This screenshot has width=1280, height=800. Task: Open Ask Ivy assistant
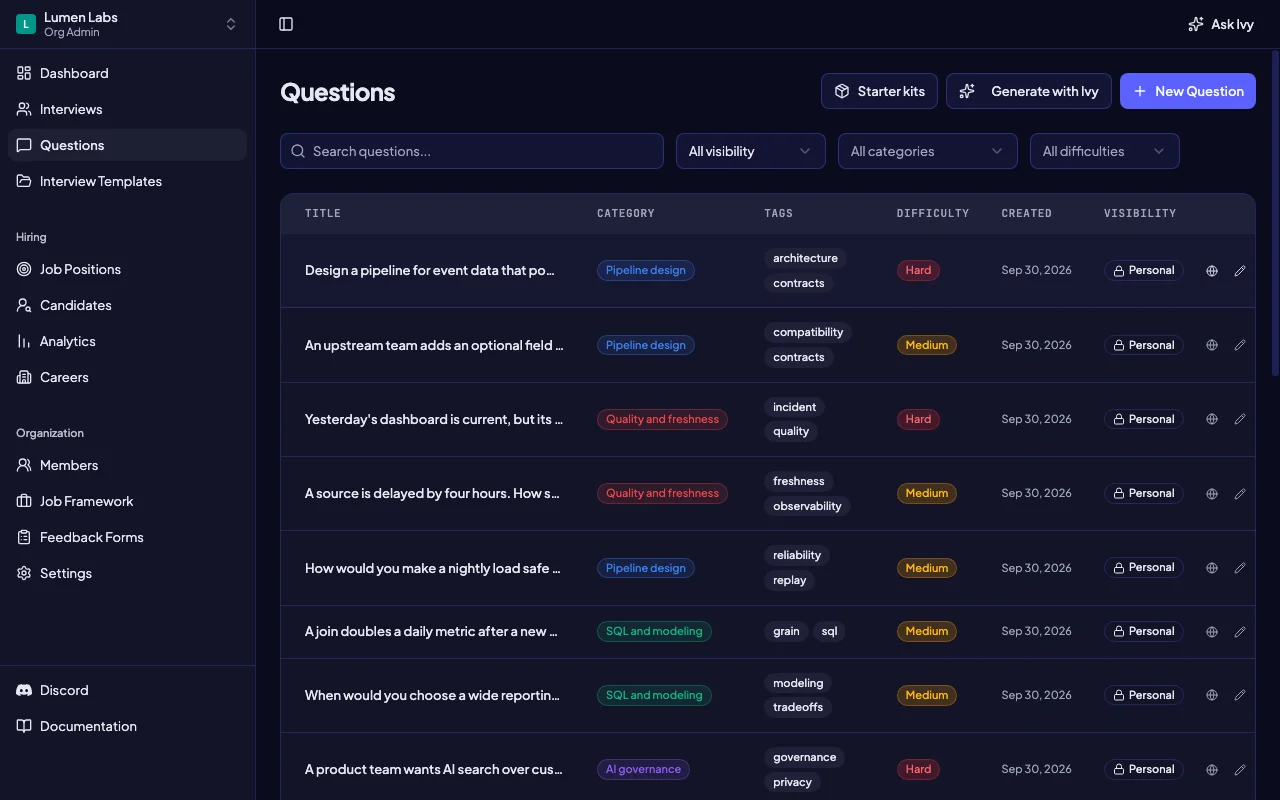(1220, 24)
